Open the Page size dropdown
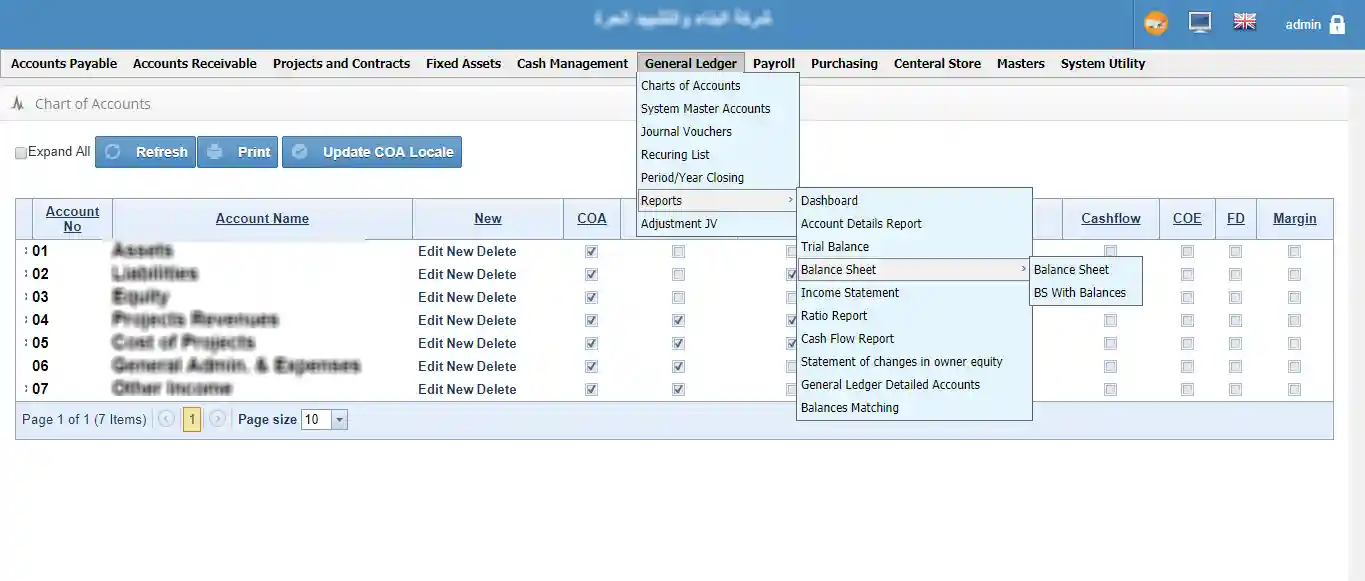Viewport: 1365px width, 581px height. [339, 420]
